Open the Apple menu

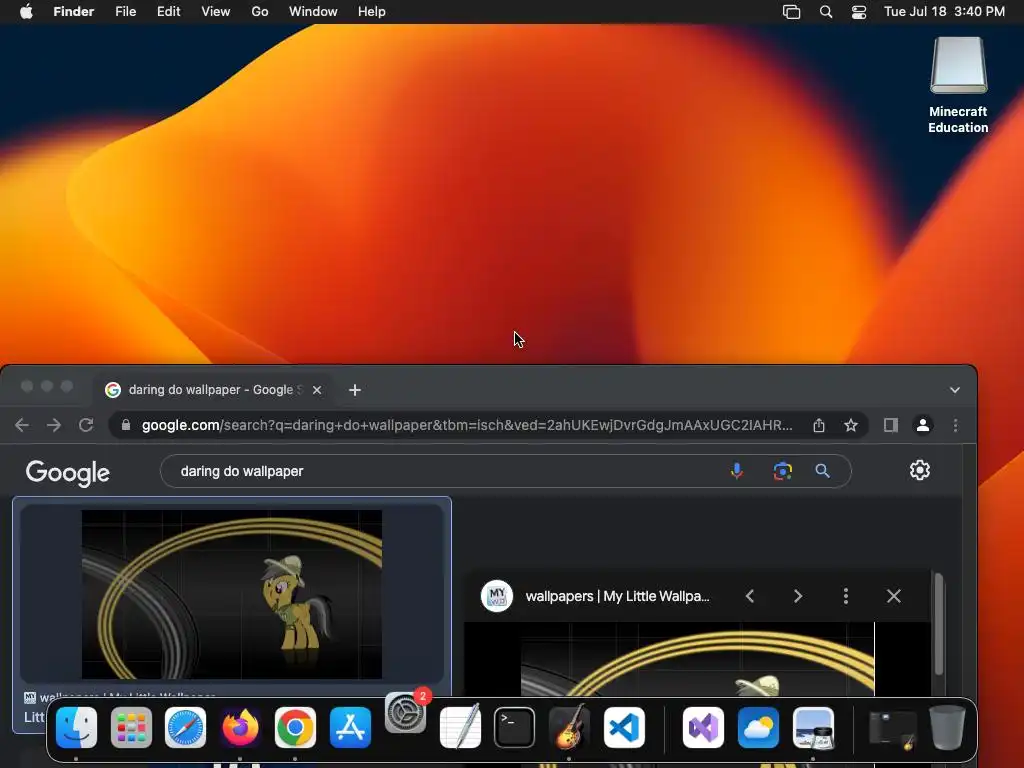click(26, 12)
